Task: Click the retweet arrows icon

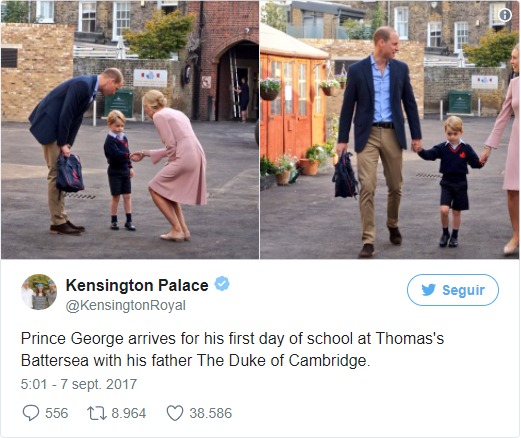Action: tap(97, 413)
